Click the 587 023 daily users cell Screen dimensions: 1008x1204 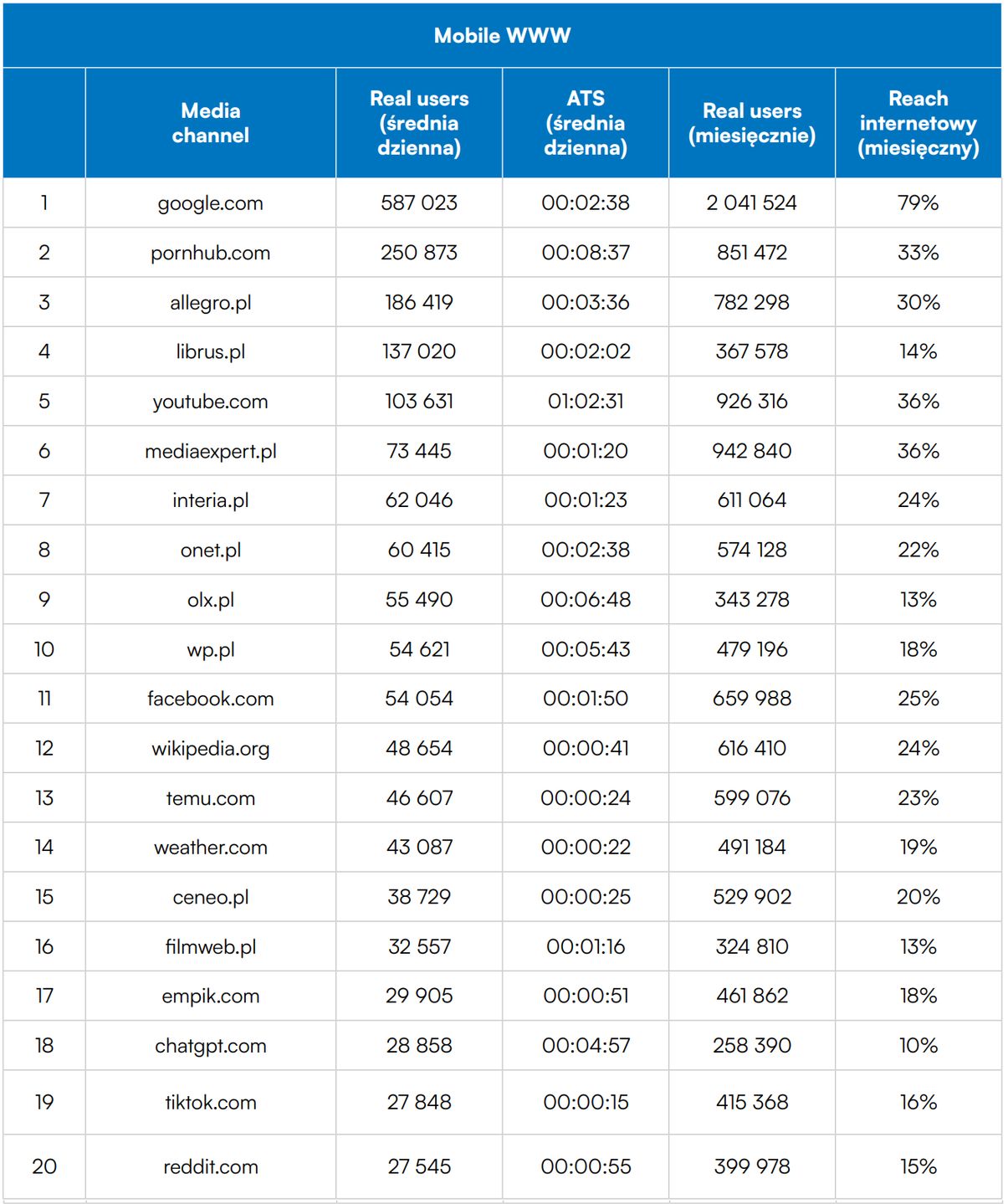coord(419,203)
